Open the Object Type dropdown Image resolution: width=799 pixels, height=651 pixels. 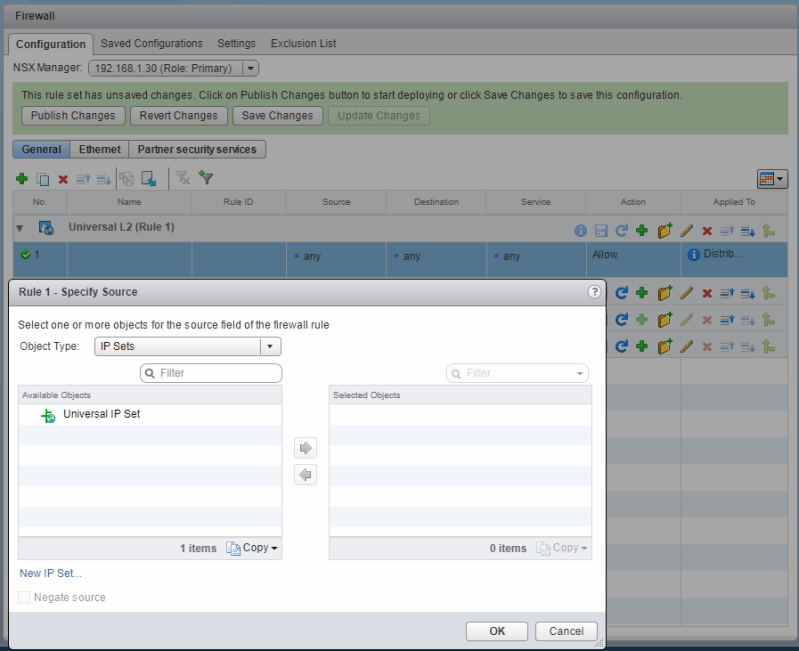coord(270,347)
